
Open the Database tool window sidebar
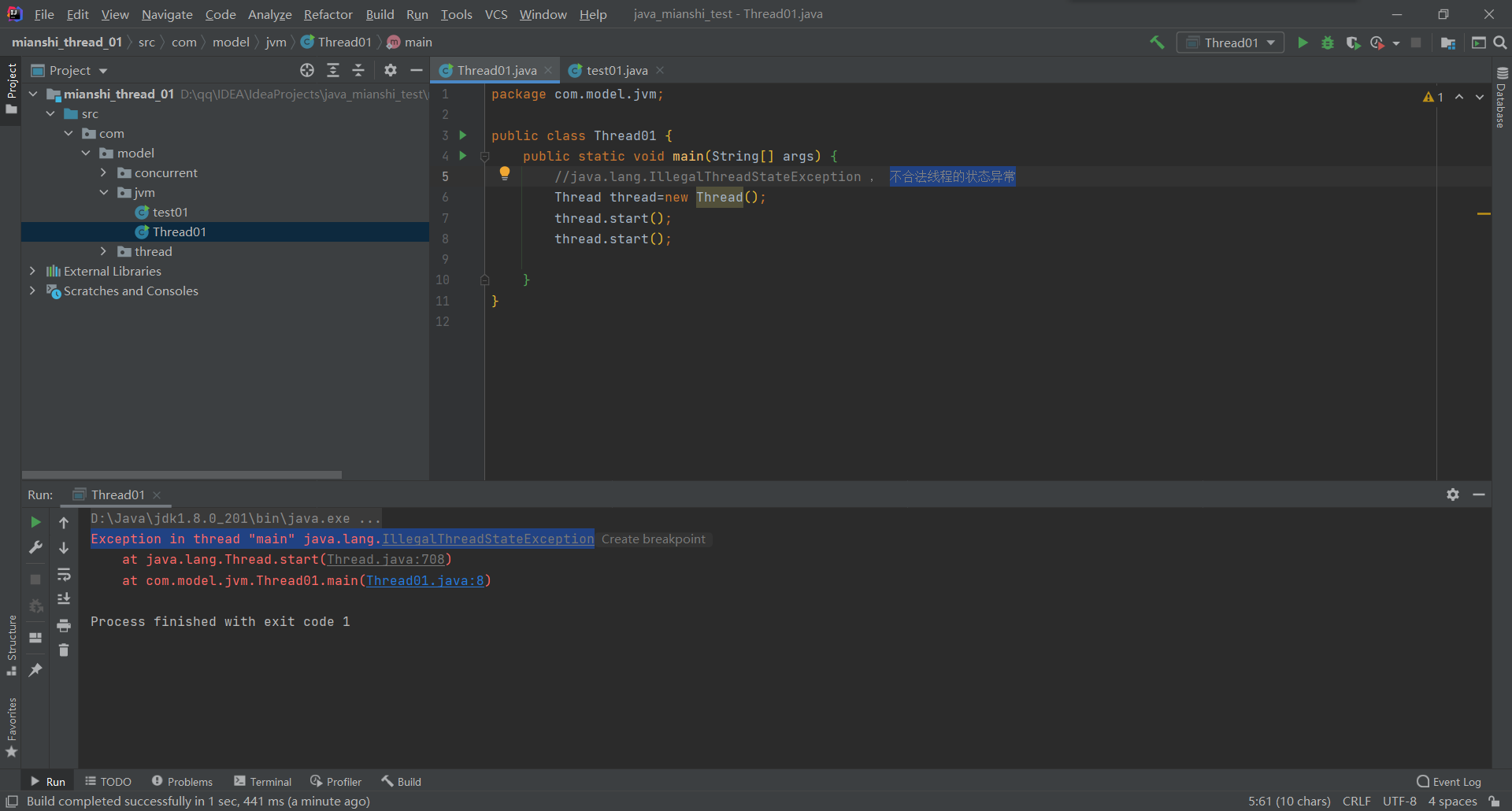[x=1502, y=96]
